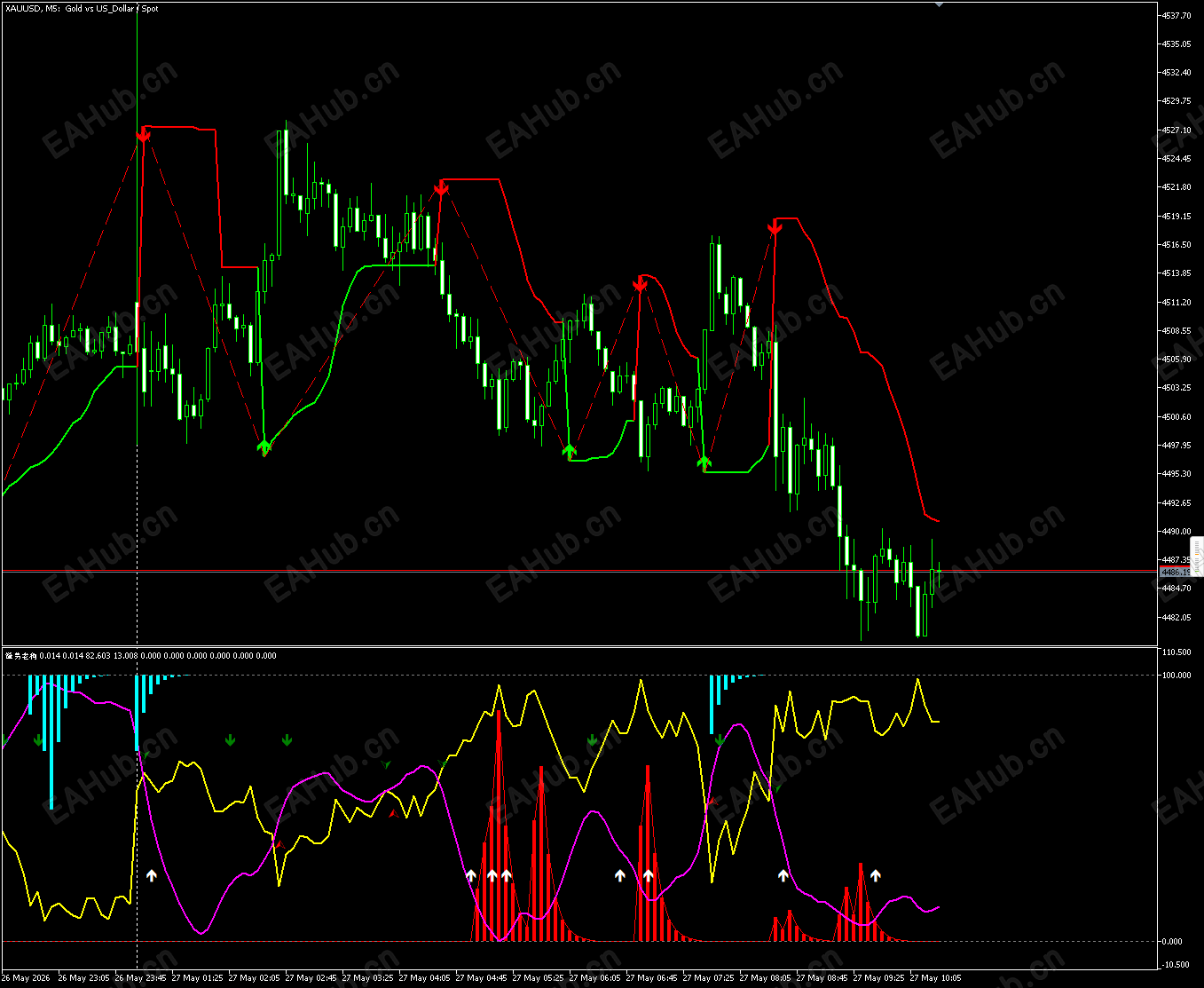
Task: Click the 4513.85 price scale label
Action: [x=1176, y=273]
